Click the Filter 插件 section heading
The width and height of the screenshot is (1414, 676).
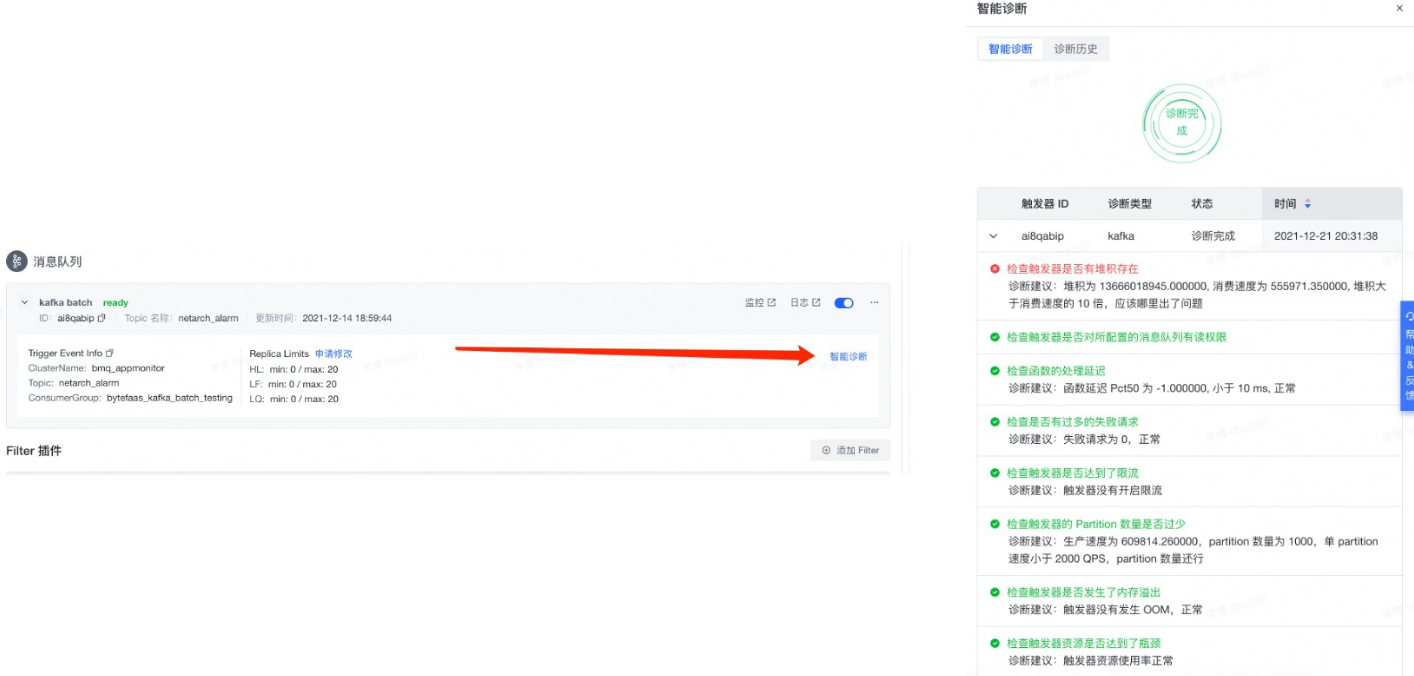point(34,450)
